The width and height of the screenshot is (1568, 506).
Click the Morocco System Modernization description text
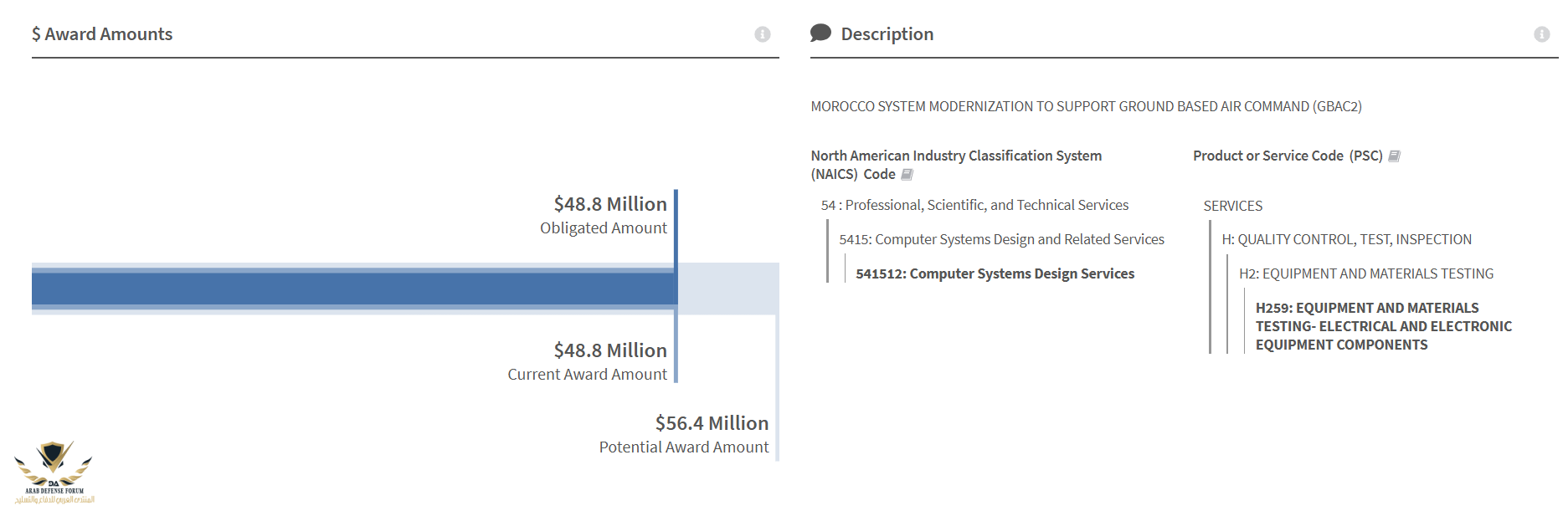pos(1086,107)
